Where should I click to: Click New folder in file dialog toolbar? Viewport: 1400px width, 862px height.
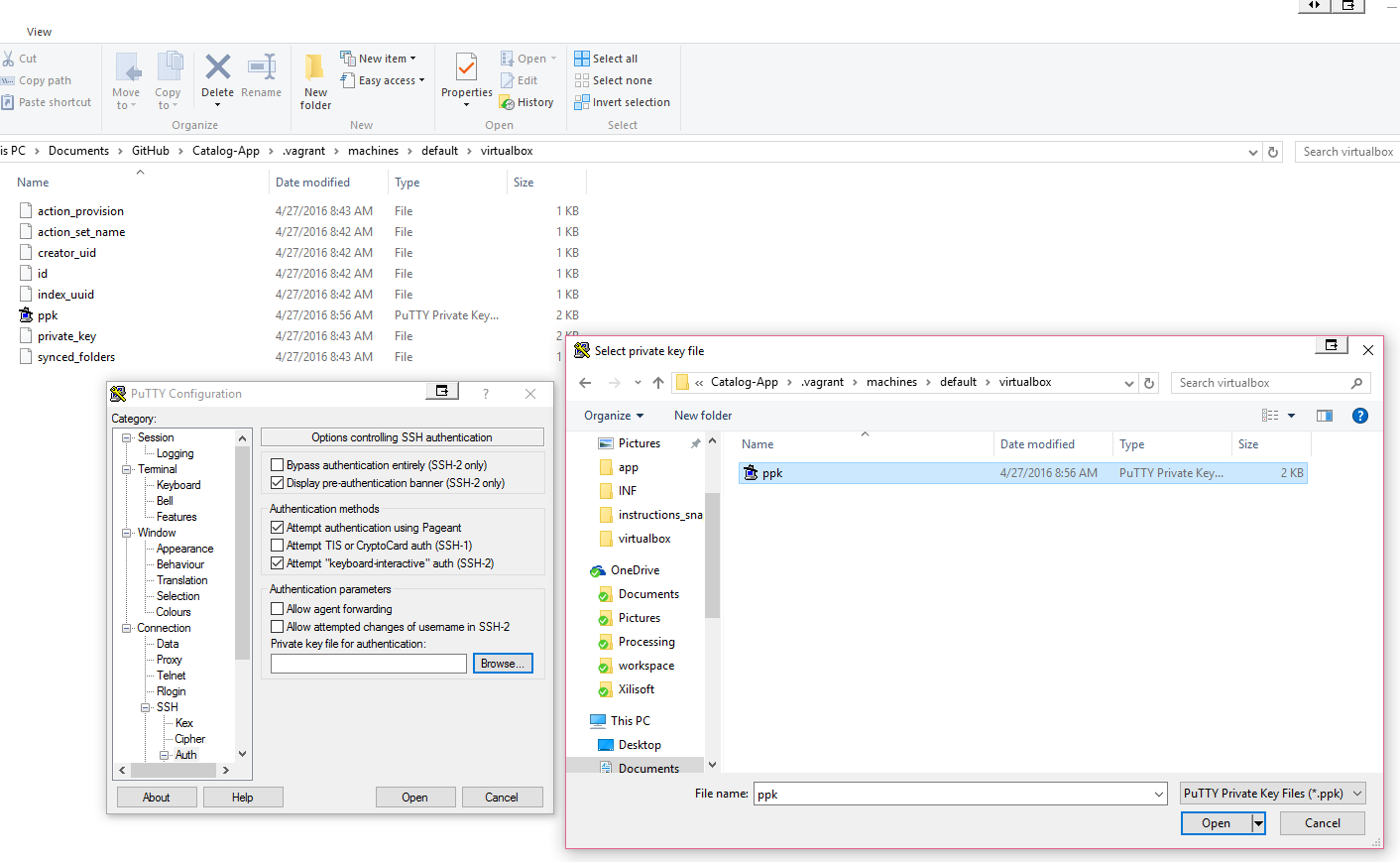(x=703, y=416)
